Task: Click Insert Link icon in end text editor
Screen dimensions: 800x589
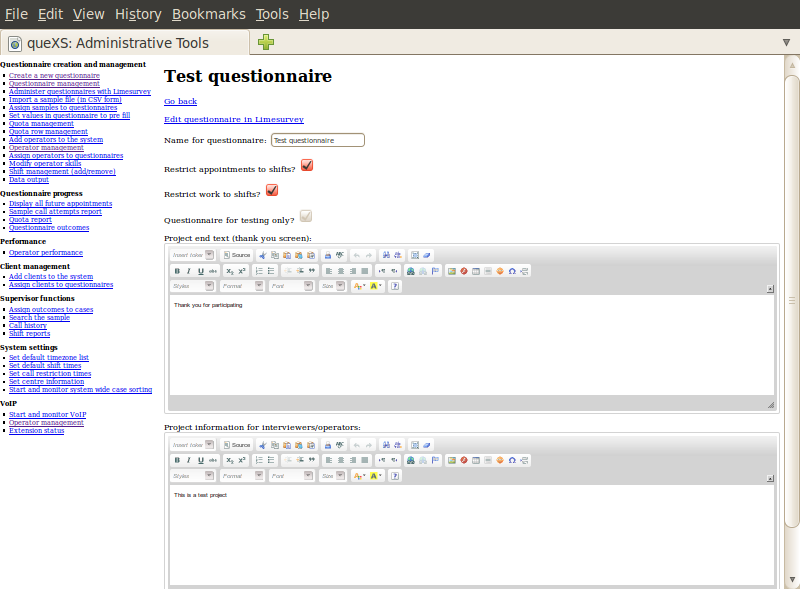Action: coord(410,271)
